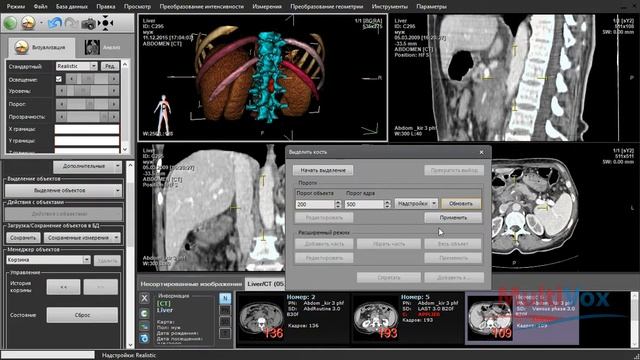
Task: Click the Обновить button in the dialog
Action: click(x=461, y=203)
